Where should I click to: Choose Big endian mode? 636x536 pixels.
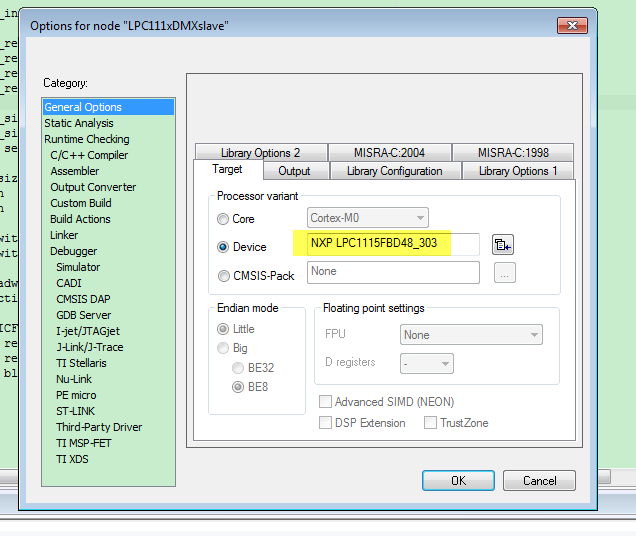(223, 348)
